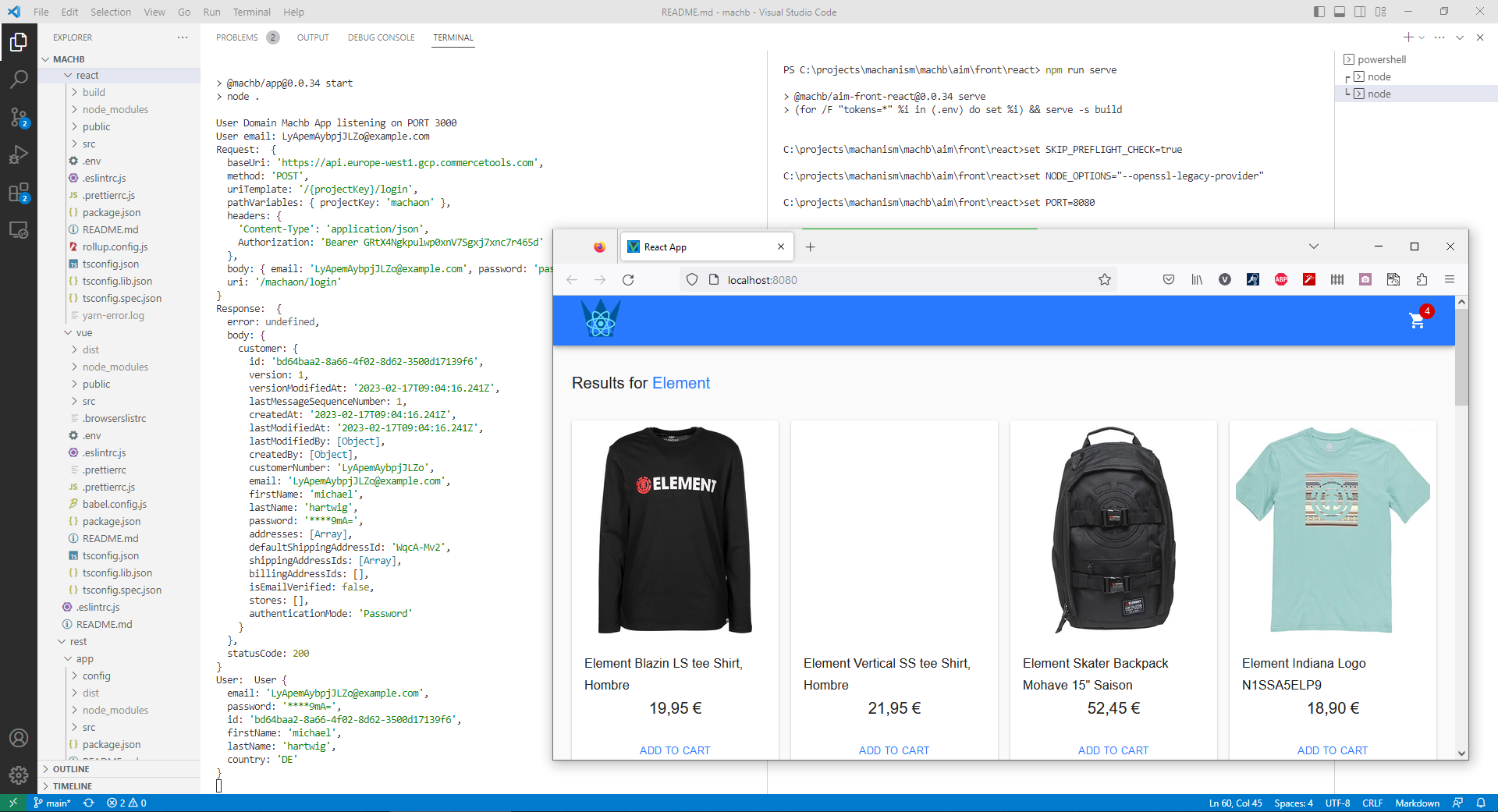This screenshot has width=1498, height=812.
Task: Add Element Vertical SS tee to cart
Action: [x=894, y=750]
